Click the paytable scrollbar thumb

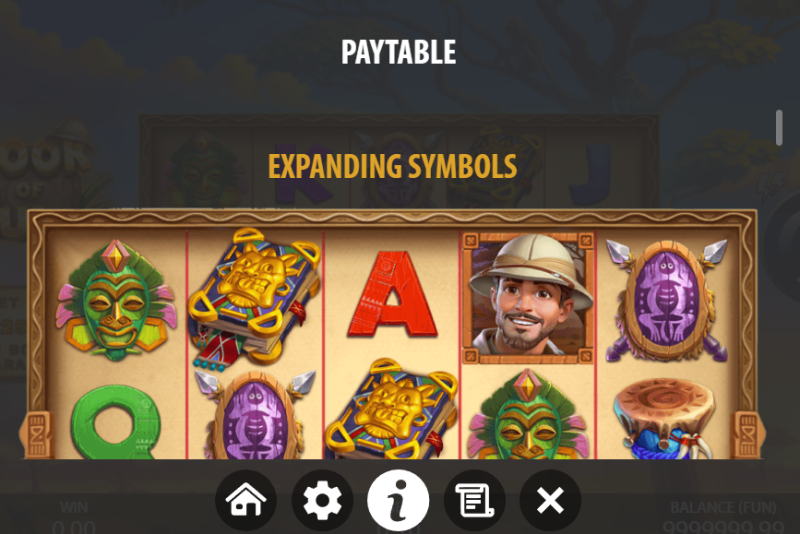tap(779, 128)
